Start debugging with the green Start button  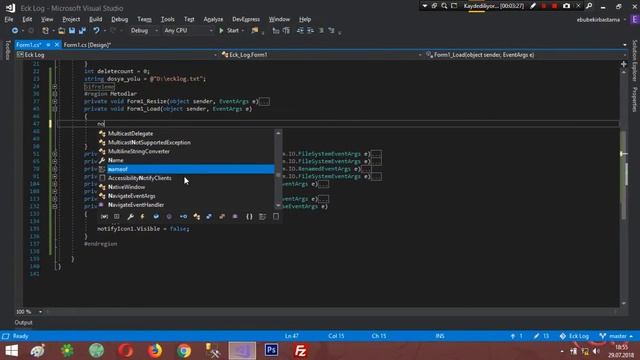(229, 31)
